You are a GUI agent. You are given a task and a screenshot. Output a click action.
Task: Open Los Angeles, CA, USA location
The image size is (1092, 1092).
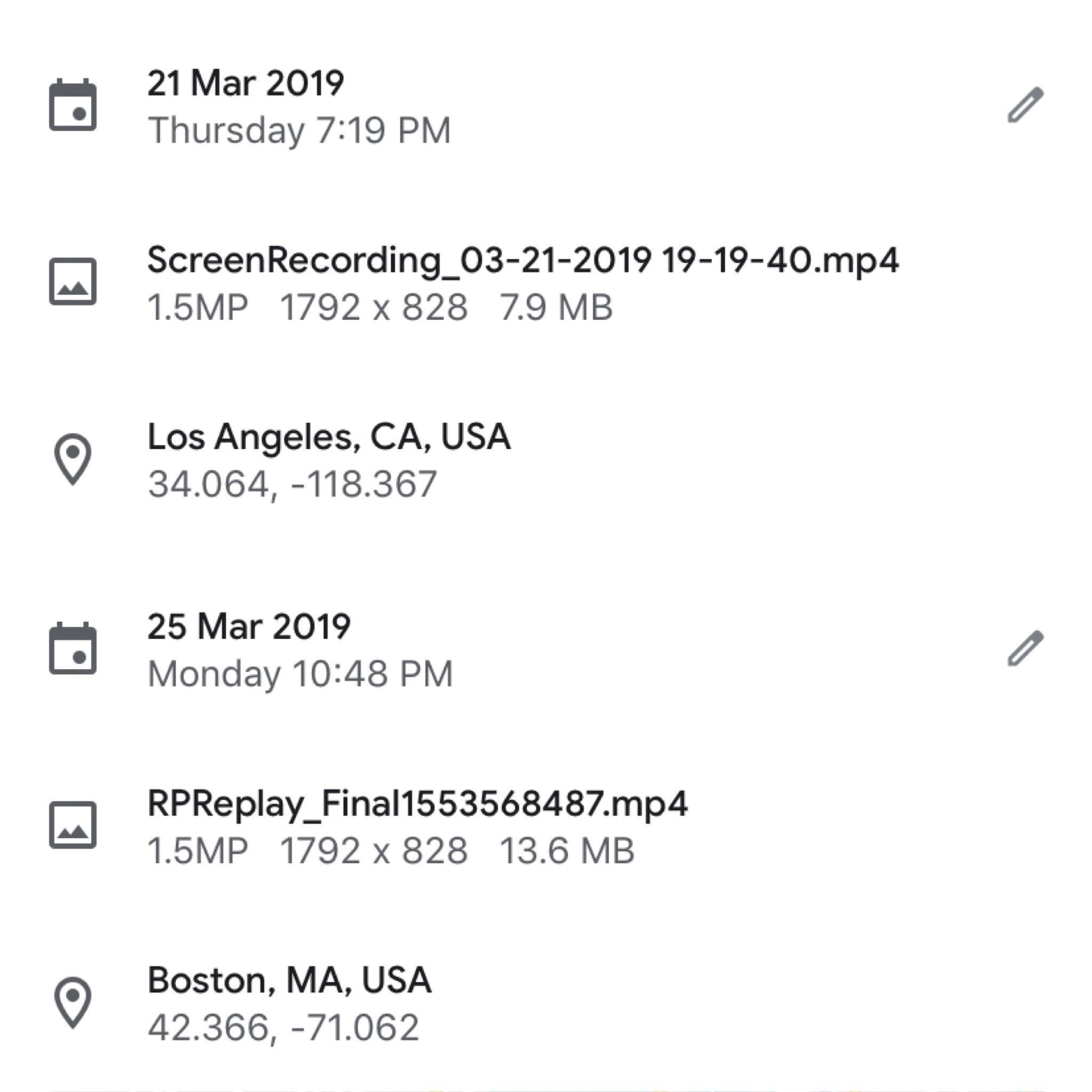(329, 437)
